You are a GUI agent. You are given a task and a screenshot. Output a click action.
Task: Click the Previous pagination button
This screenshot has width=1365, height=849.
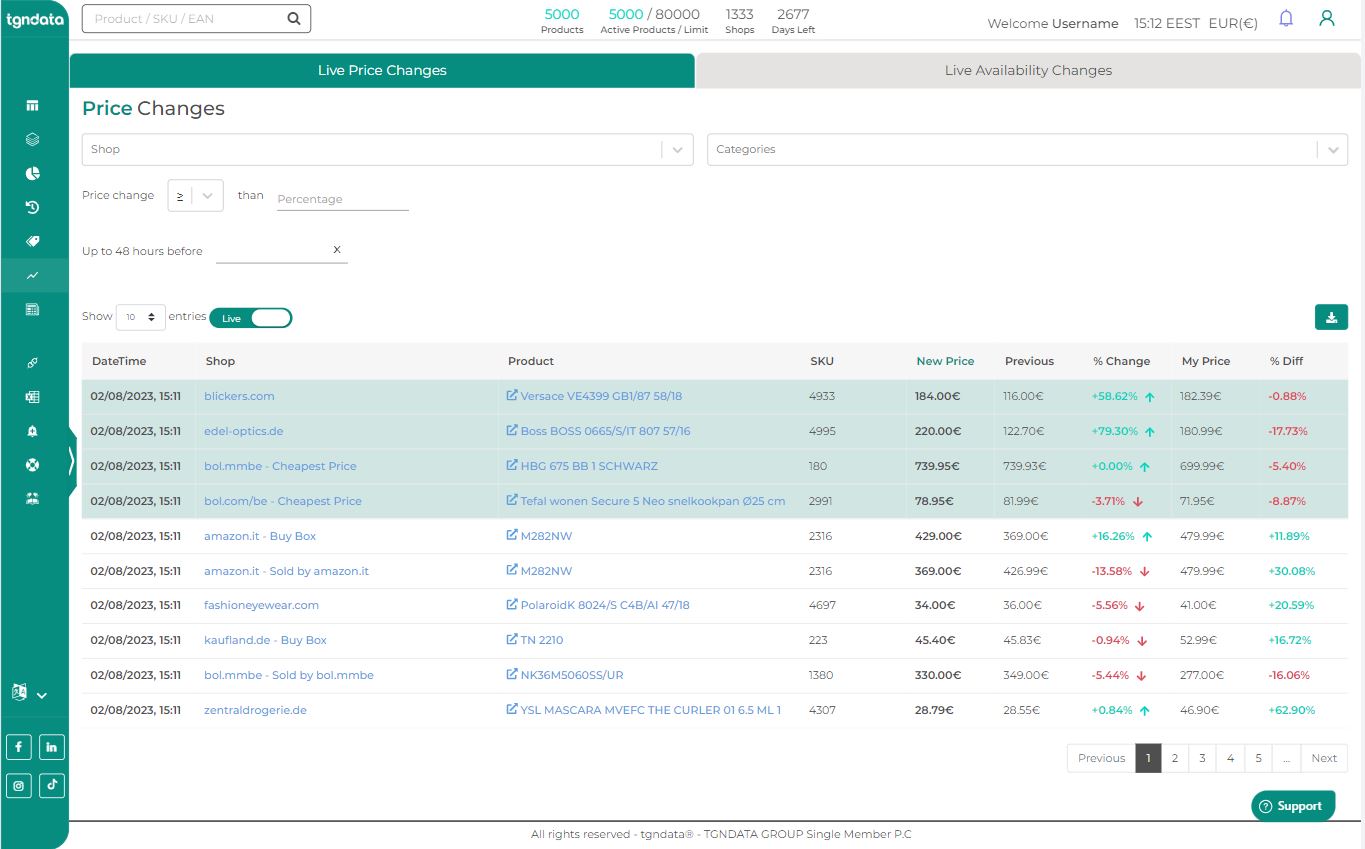(x=1101, y=758)
